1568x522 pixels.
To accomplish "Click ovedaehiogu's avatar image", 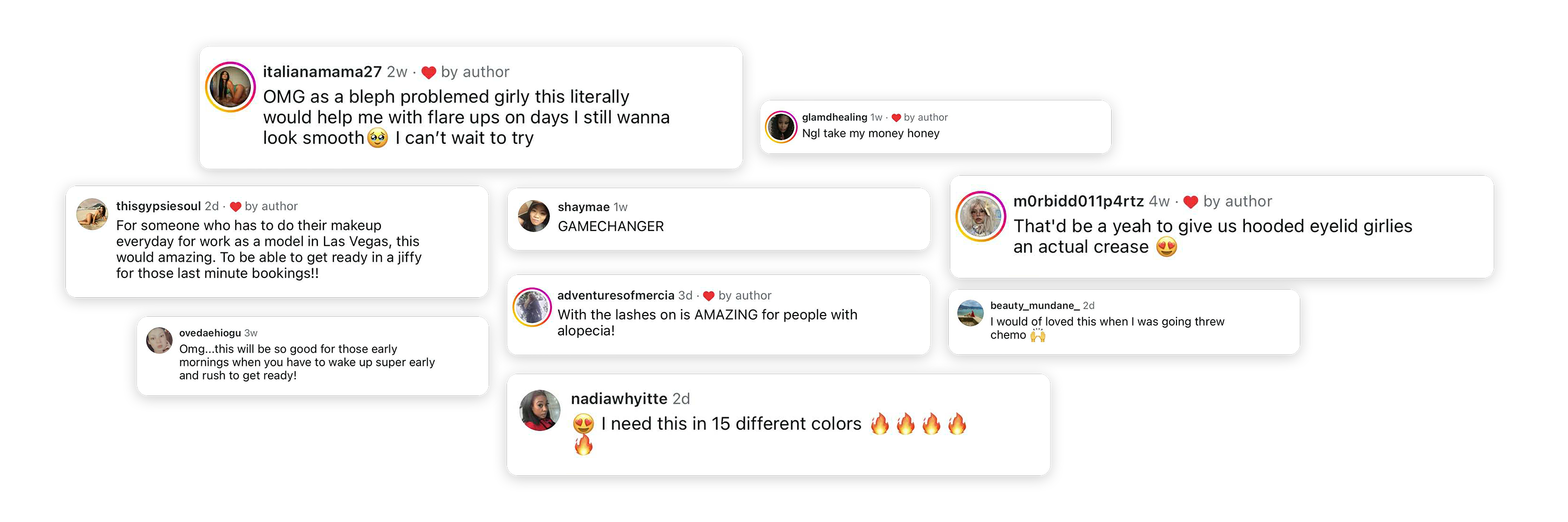I will click(x=159, y=341).
